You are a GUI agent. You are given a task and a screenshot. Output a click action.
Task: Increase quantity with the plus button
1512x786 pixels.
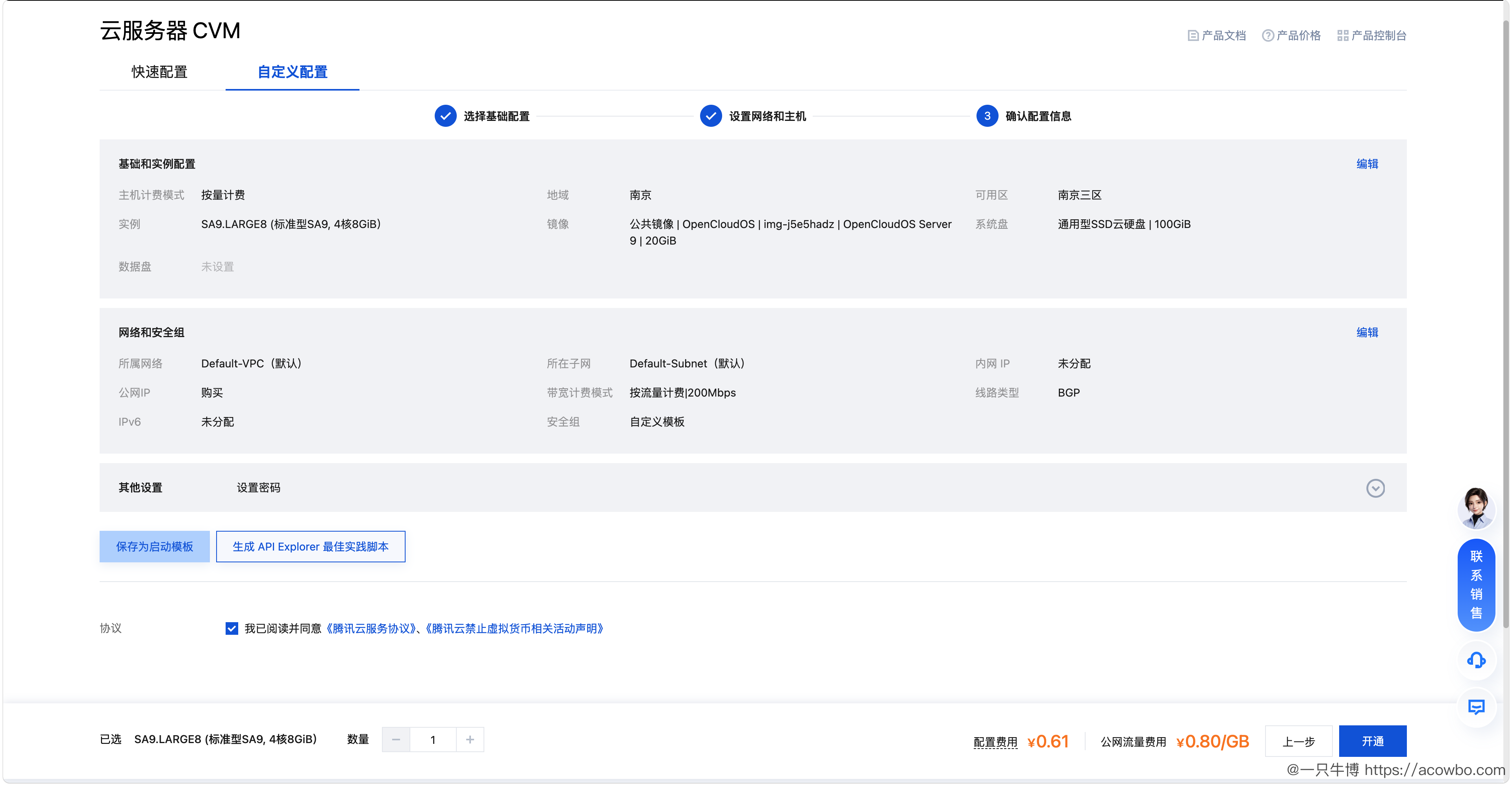coord(470,740)
